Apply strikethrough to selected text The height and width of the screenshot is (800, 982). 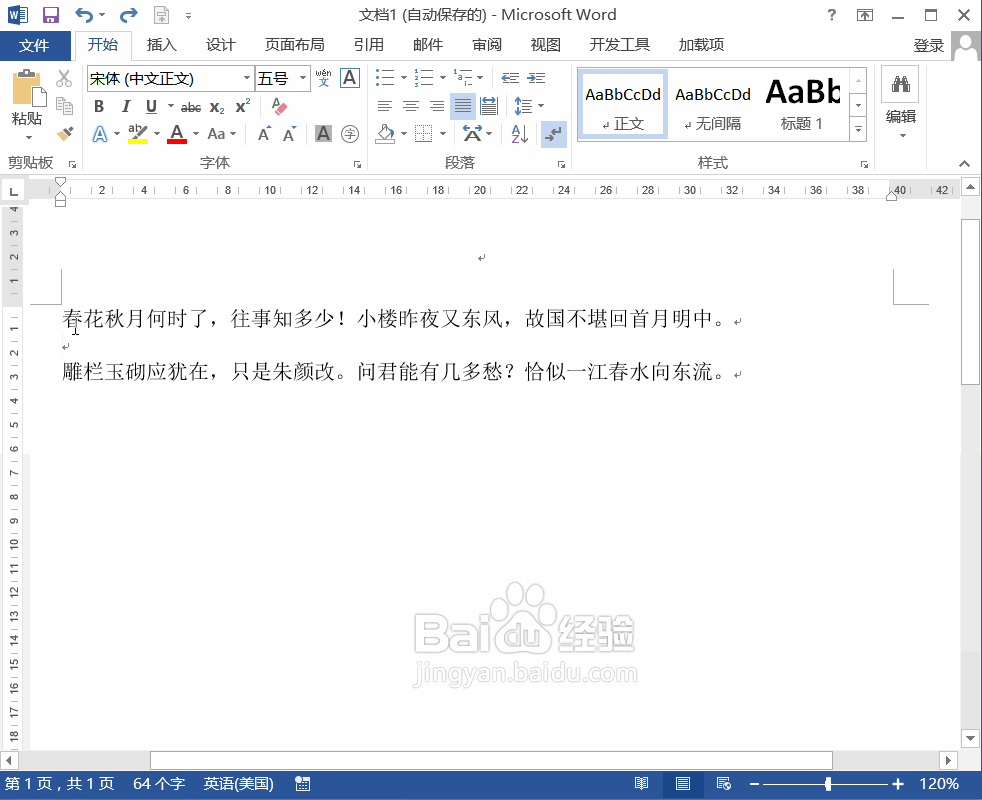190,106
